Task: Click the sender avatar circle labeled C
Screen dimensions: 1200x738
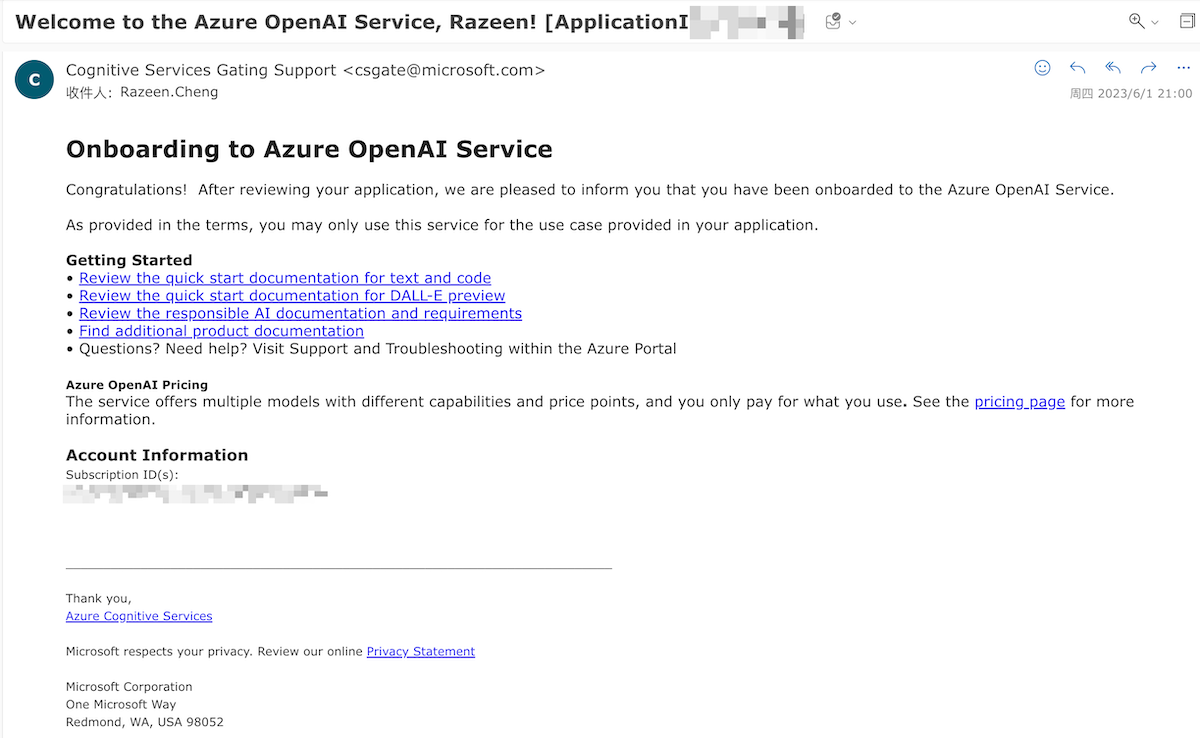Action: 34,80
